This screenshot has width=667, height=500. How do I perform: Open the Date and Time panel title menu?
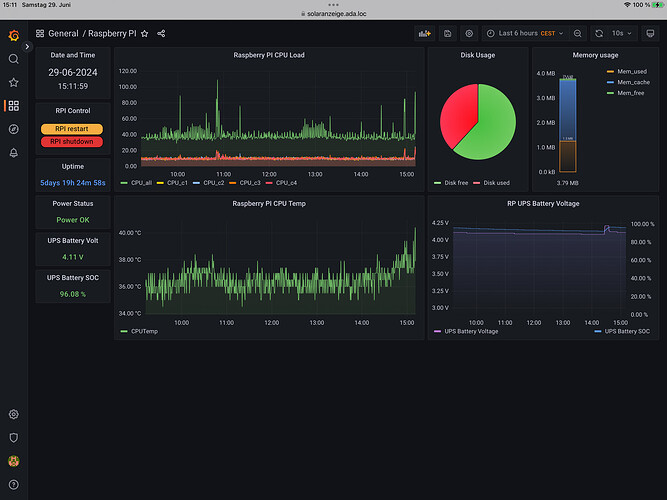tap(73, 55)
